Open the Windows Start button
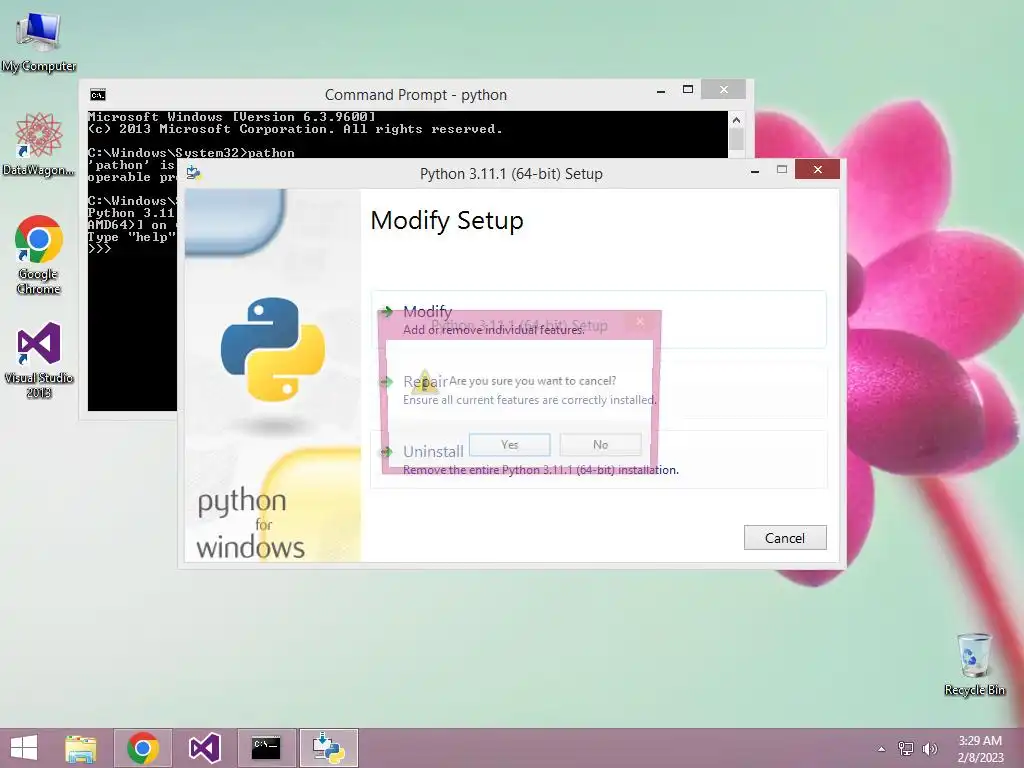The height and width of the screenshot is (768, 1024). (24, 748)
